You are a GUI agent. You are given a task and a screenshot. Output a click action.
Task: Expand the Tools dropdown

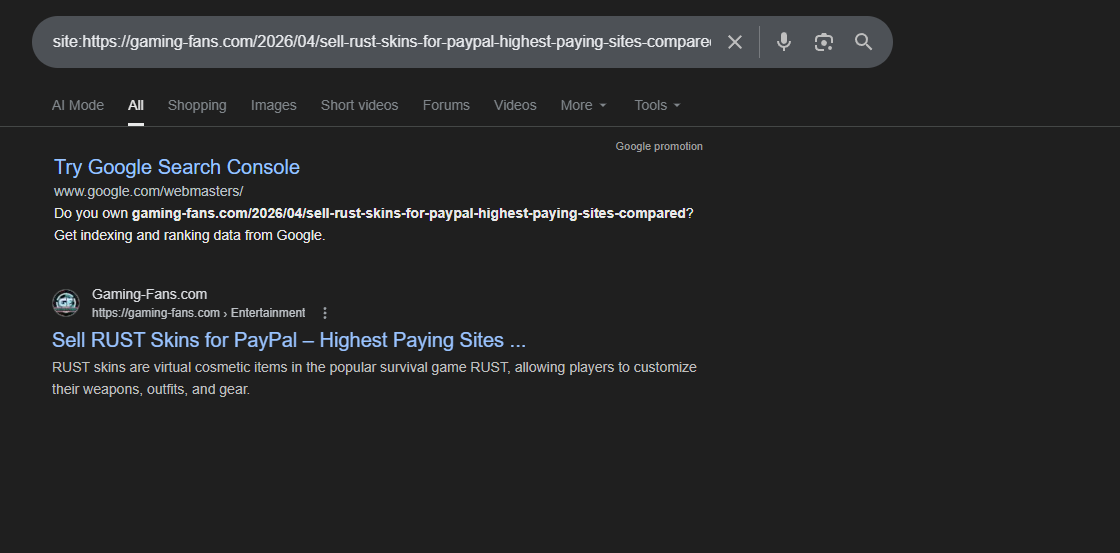[x=657, y=105]
